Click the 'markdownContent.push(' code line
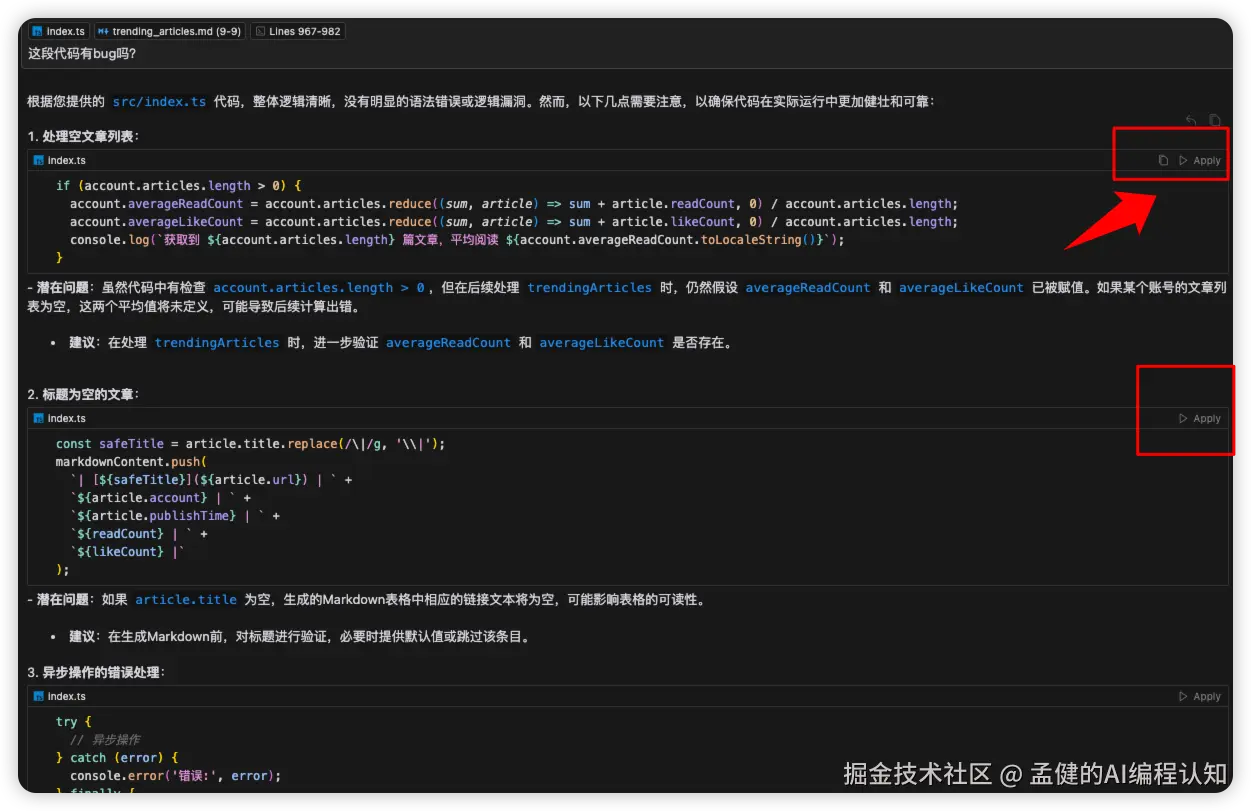 tap(131, 462)
